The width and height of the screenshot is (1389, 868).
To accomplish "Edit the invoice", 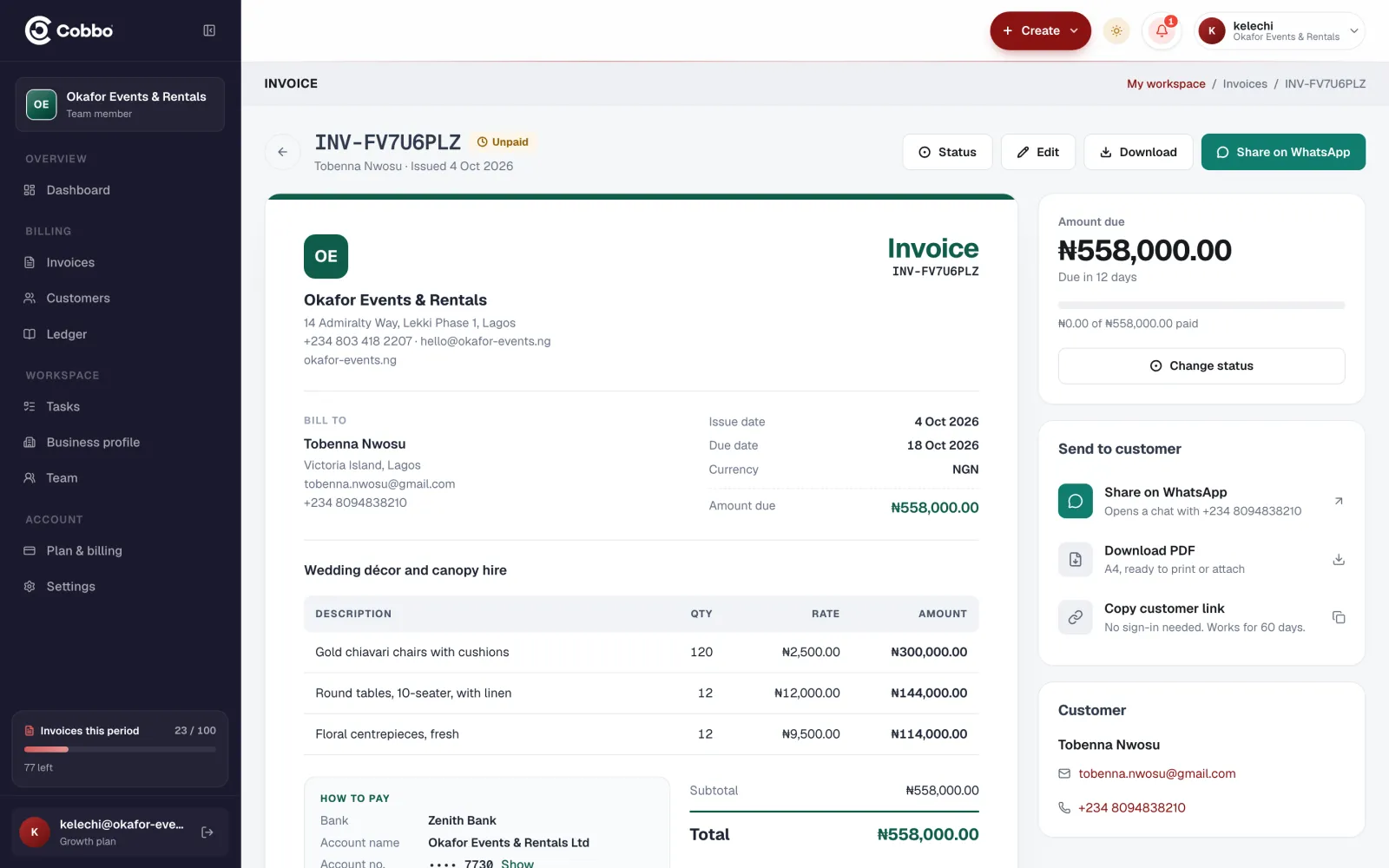I will coord(1038,152).
